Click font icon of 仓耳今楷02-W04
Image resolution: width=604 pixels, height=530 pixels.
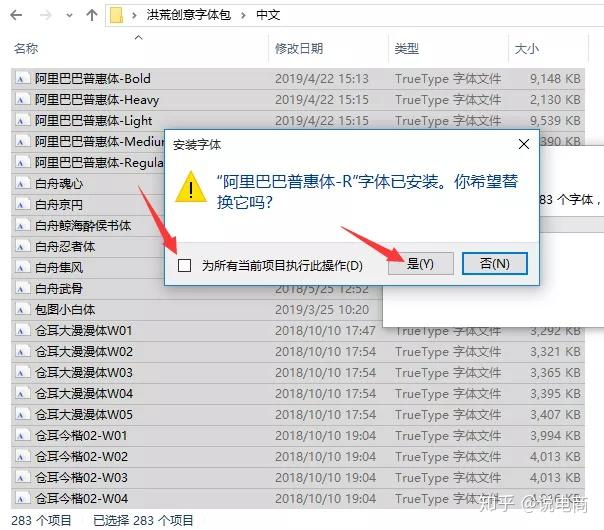(x=22, y=498)
